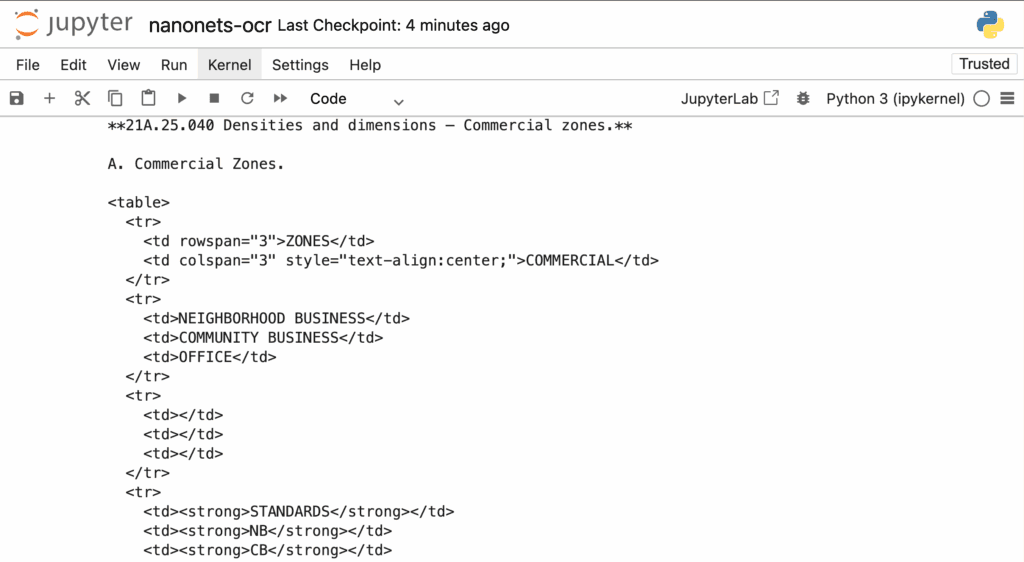Open the Code cell type dropdown
Viewport: 1024px width, 562px height.
pos(357,99)
